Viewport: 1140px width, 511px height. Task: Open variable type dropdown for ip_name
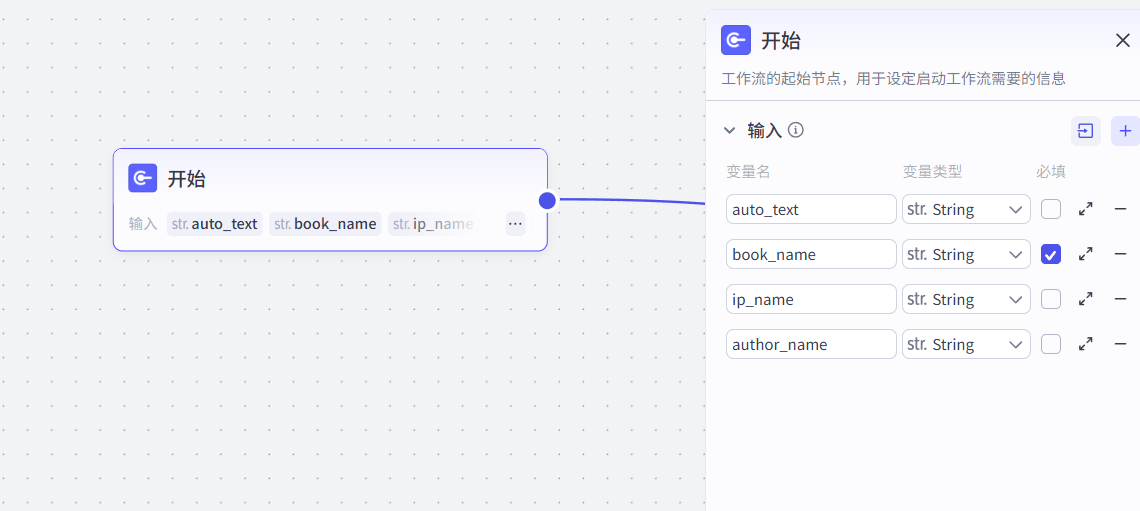coord(965,299)
